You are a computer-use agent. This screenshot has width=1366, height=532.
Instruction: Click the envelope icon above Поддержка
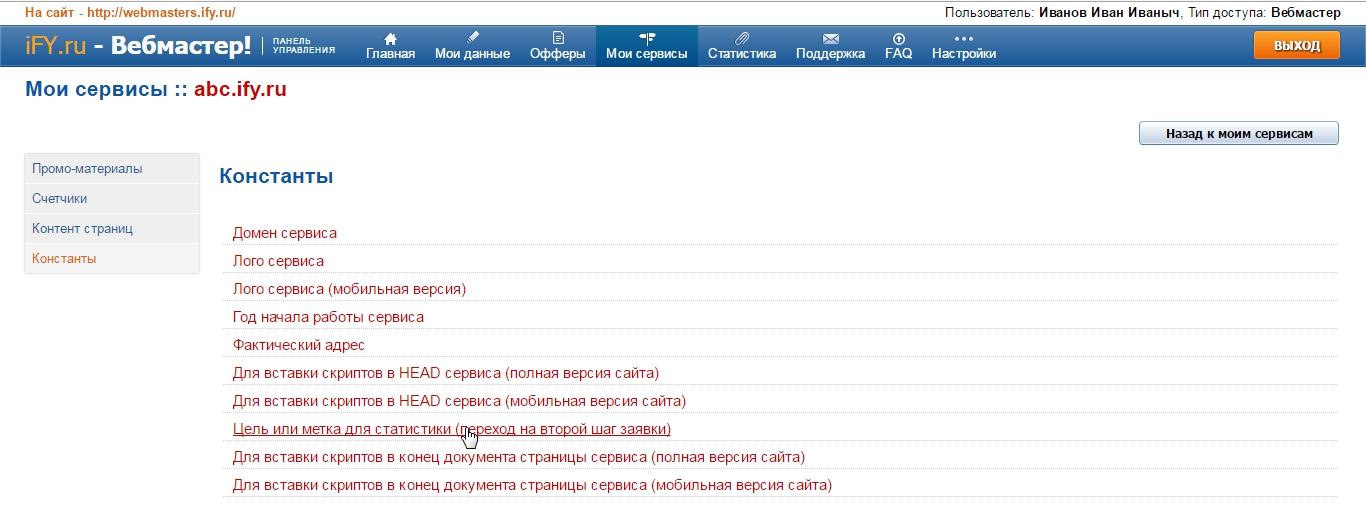click(830, 38)
